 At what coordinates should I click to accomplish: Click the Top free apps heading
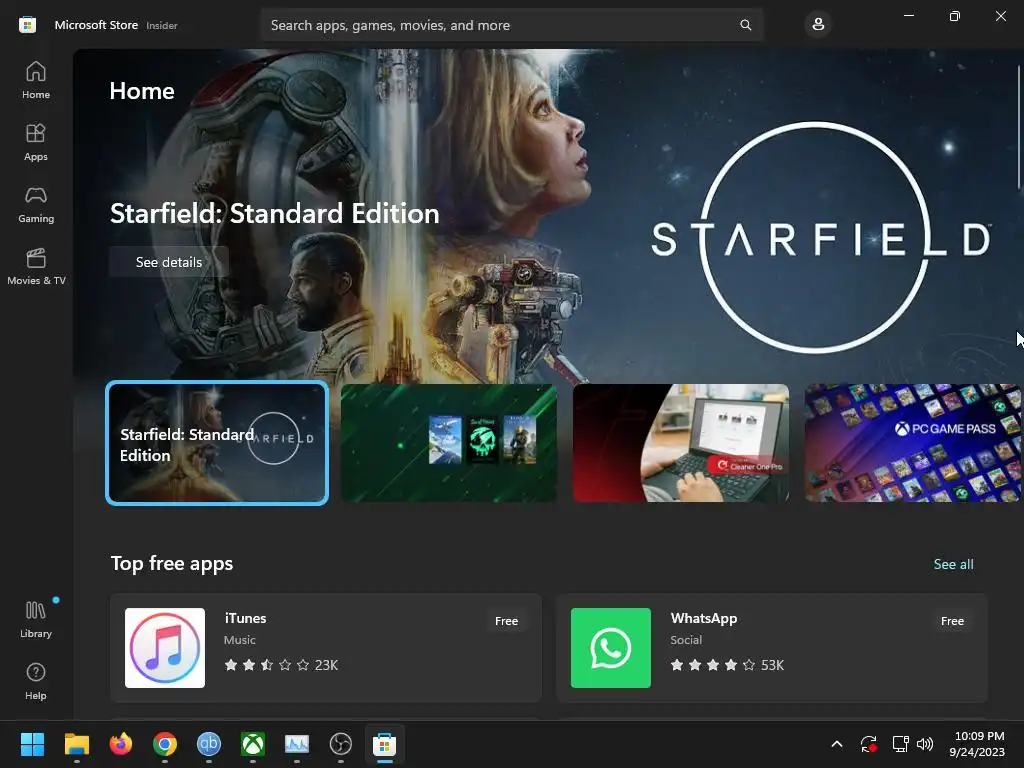tap(172, 564)
